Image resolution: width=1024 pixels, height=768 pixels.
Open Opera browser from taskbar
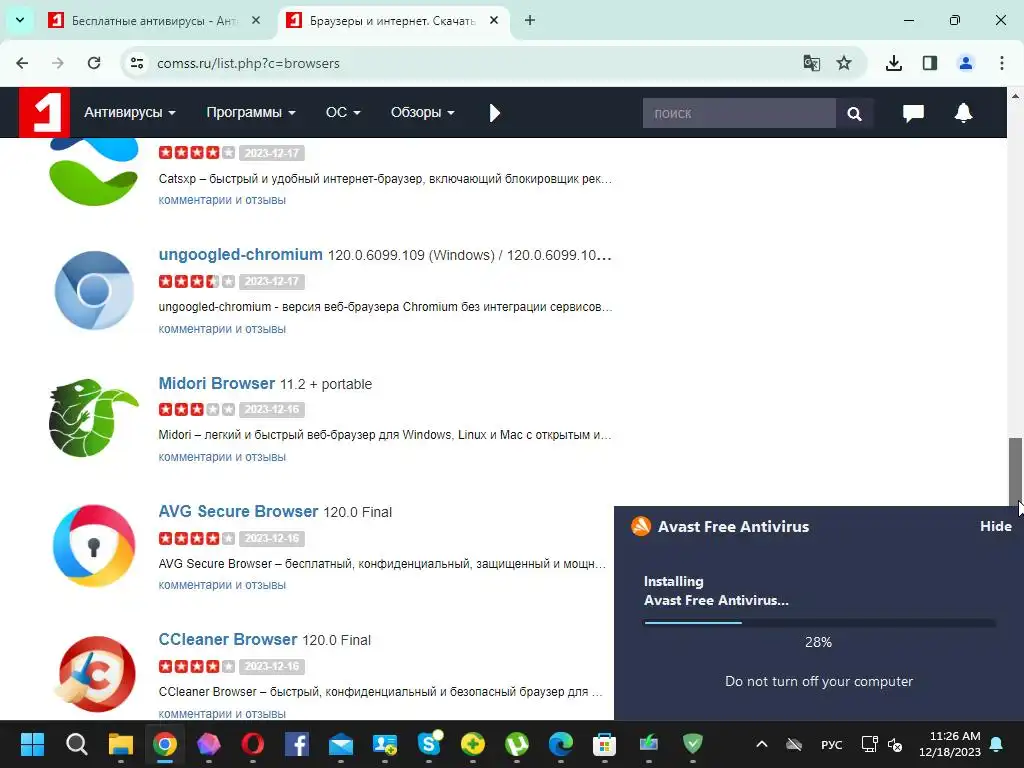pos(253,744)
